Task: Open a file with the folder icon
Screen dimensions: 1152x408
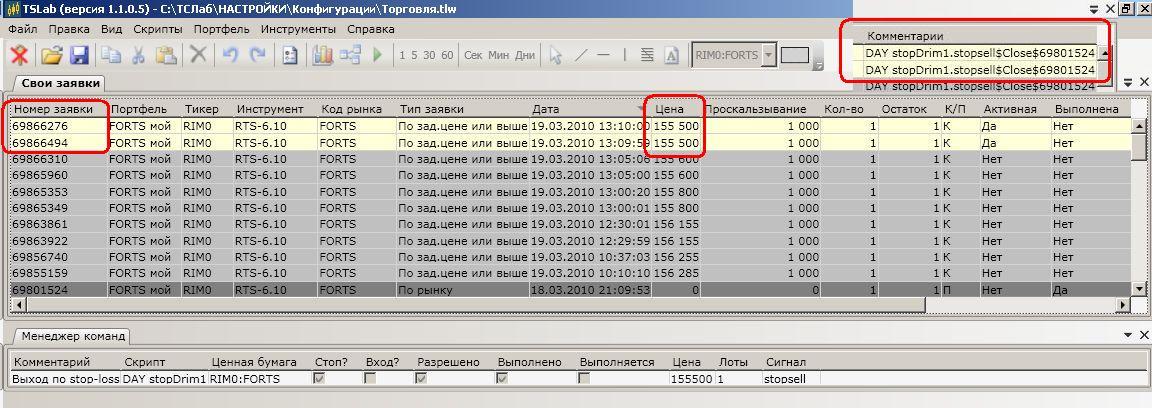Action: [51, 55]
